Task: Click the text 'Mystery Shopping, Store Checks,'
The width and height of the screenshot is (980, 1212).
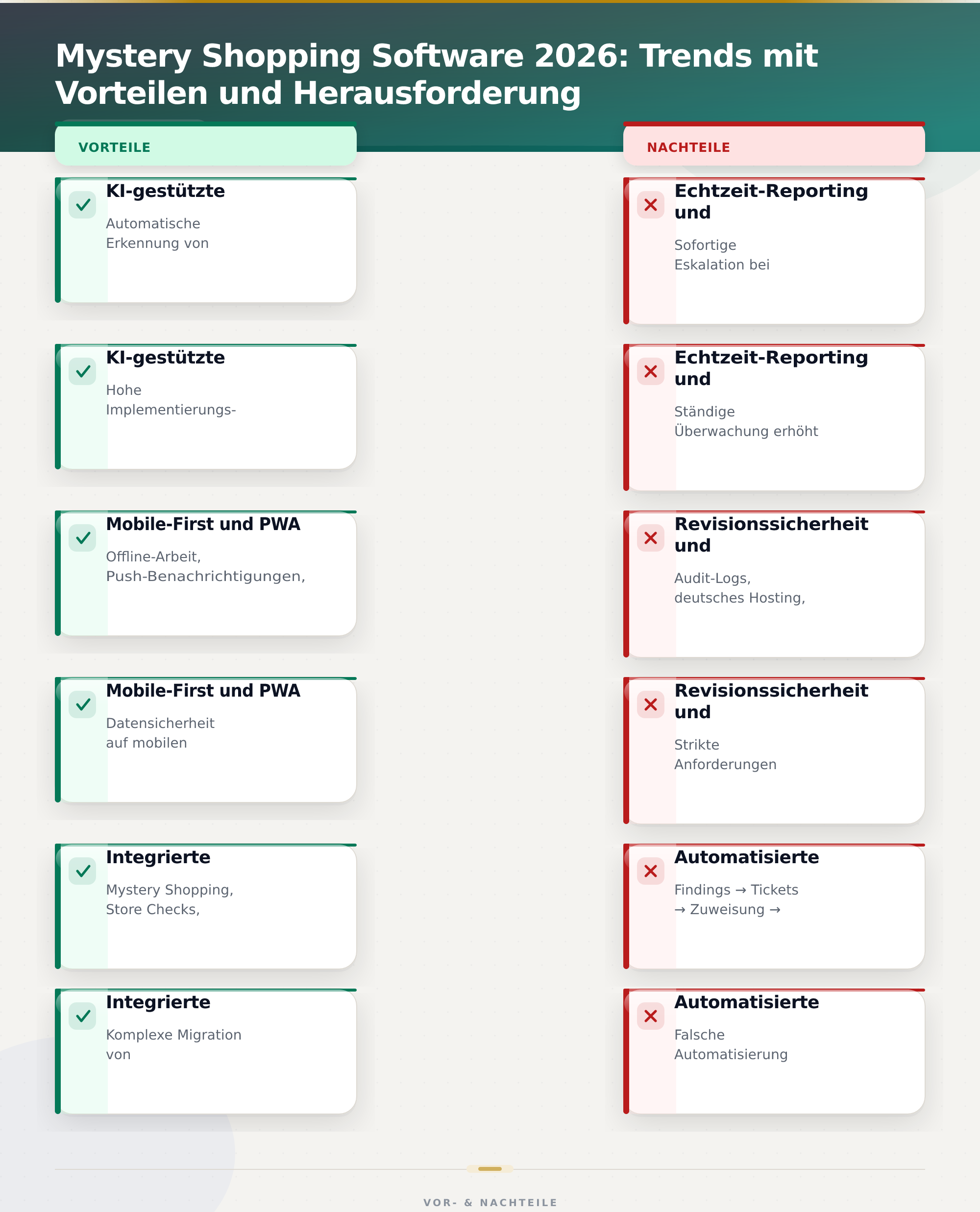Action: 170,899
